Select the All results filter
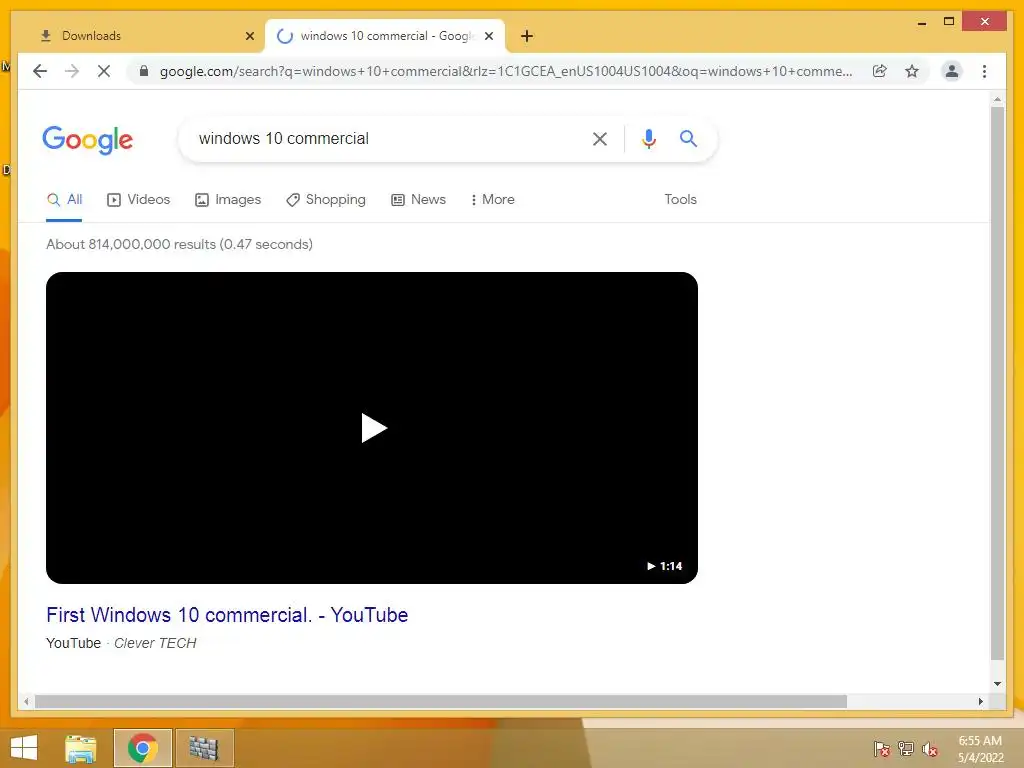Viewport: 1024px width, 768px height. (64, 200)
